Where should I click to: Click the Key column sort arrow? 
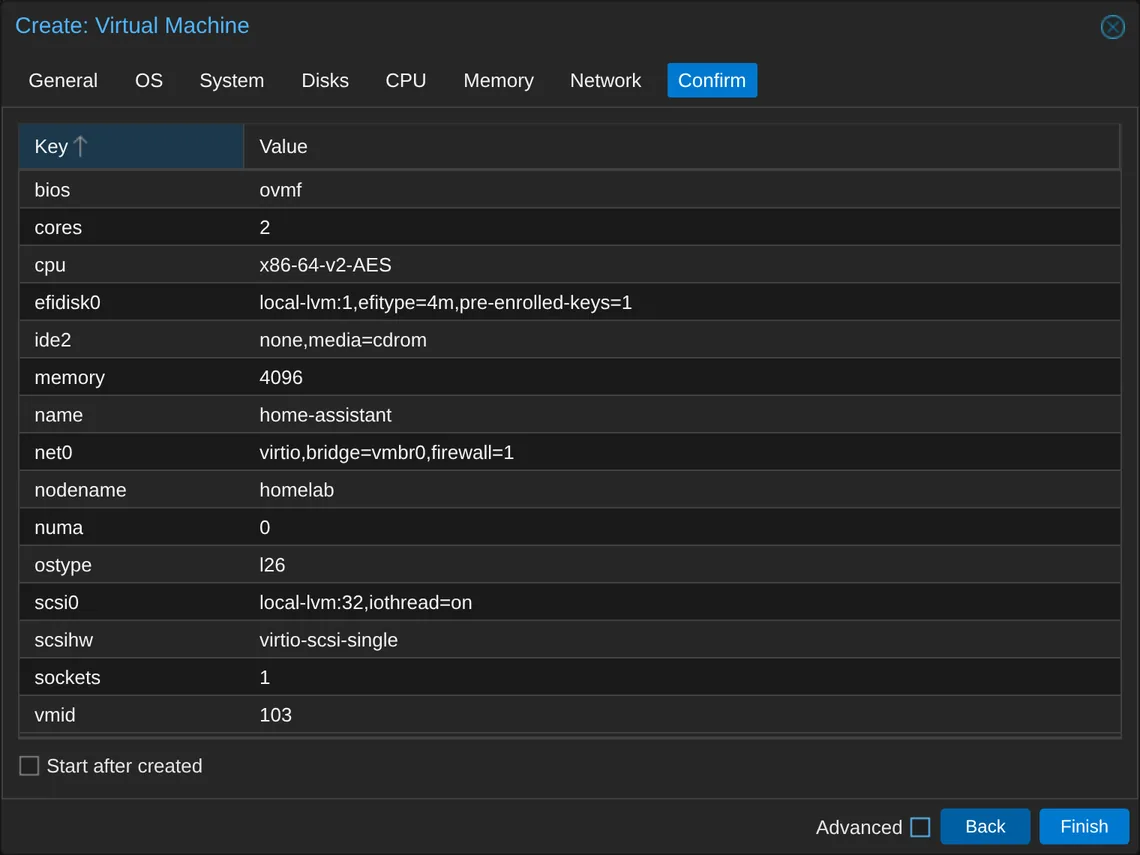click(81, 147)
